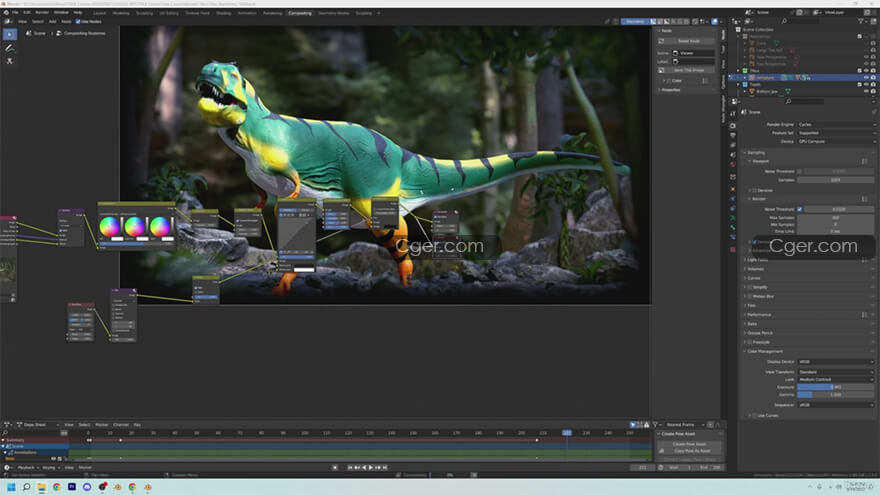880x495 pixels.
Task: Enable the Use Curves checkbox
Action: point(754,416)
